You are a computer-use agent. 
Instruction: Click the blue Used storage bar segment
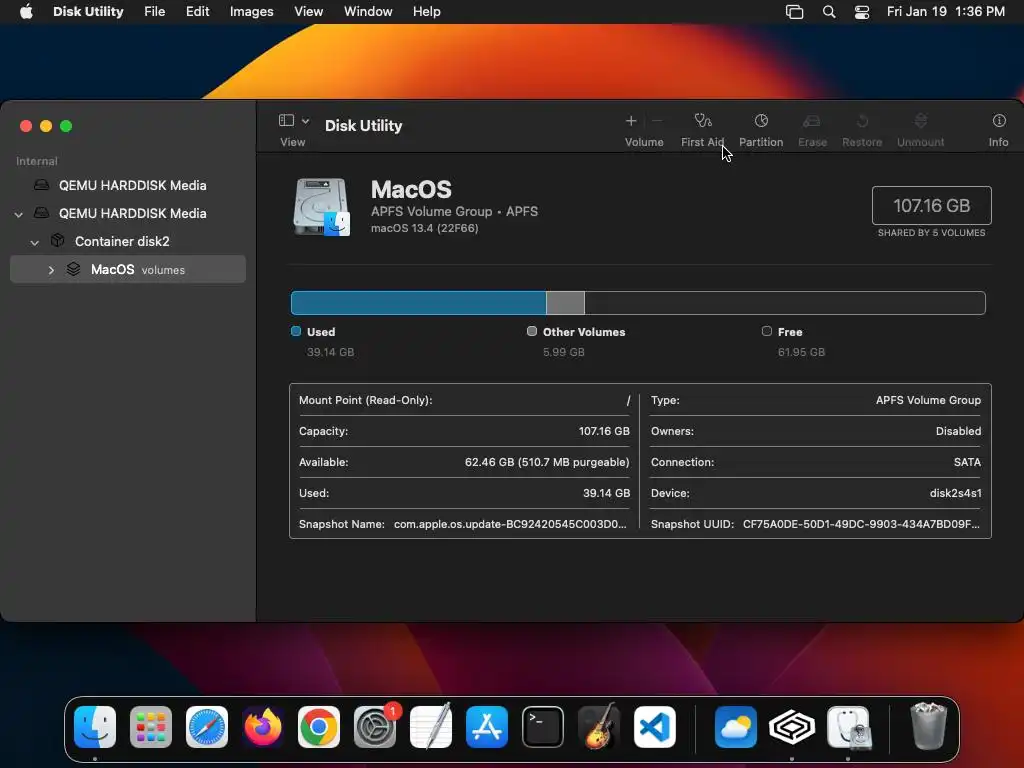click(x=419, y=303)
